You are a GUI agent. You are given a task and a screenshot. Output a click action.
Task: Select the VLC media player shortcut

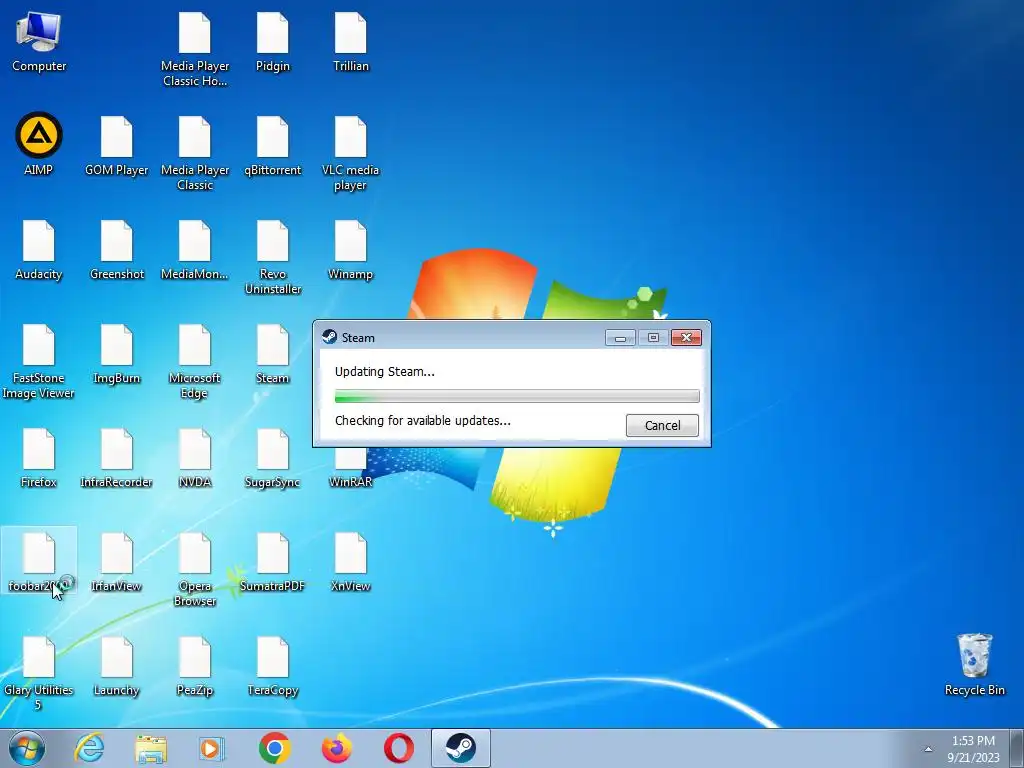coord(351,154)
